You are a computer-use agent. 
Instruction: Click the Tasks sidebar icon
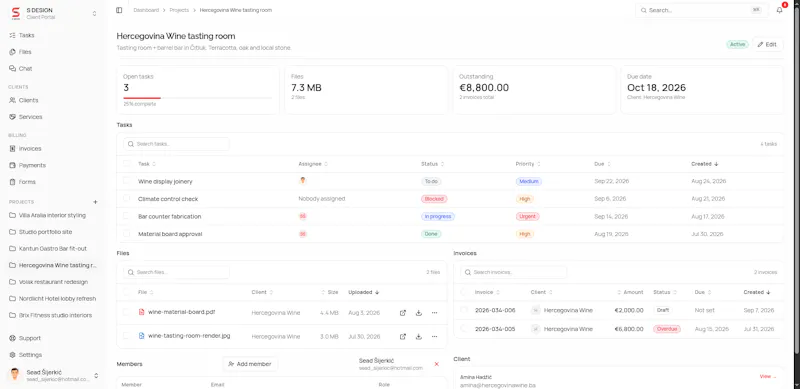12,35
